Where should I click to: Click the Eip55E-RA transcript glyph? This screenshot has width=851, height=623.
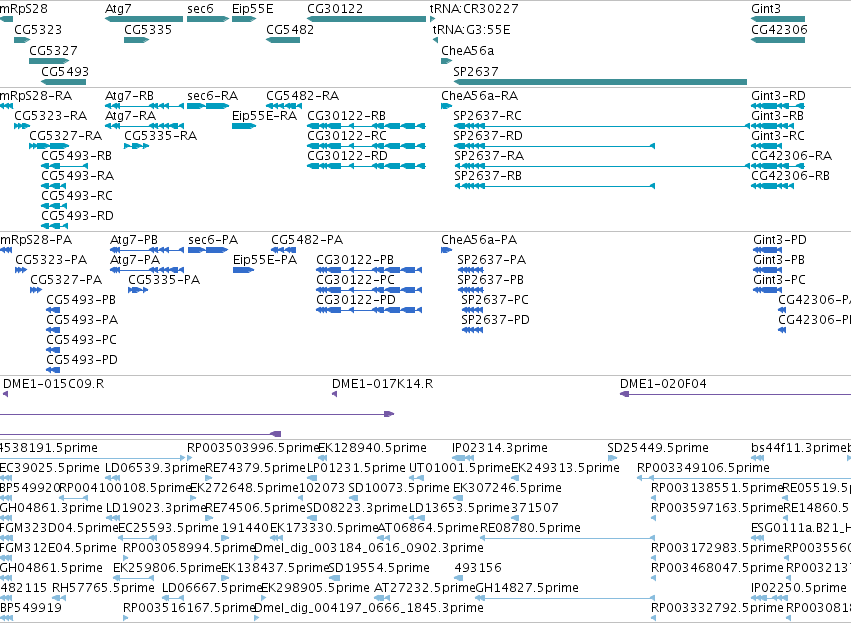(x=244, y=126)
